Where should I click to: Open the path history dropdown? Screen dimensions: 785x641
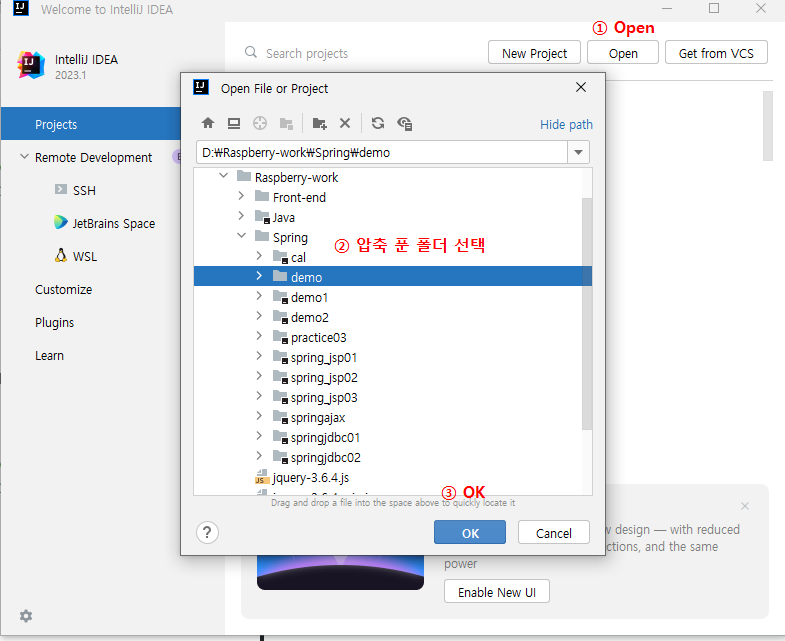[x=578, y=152]
